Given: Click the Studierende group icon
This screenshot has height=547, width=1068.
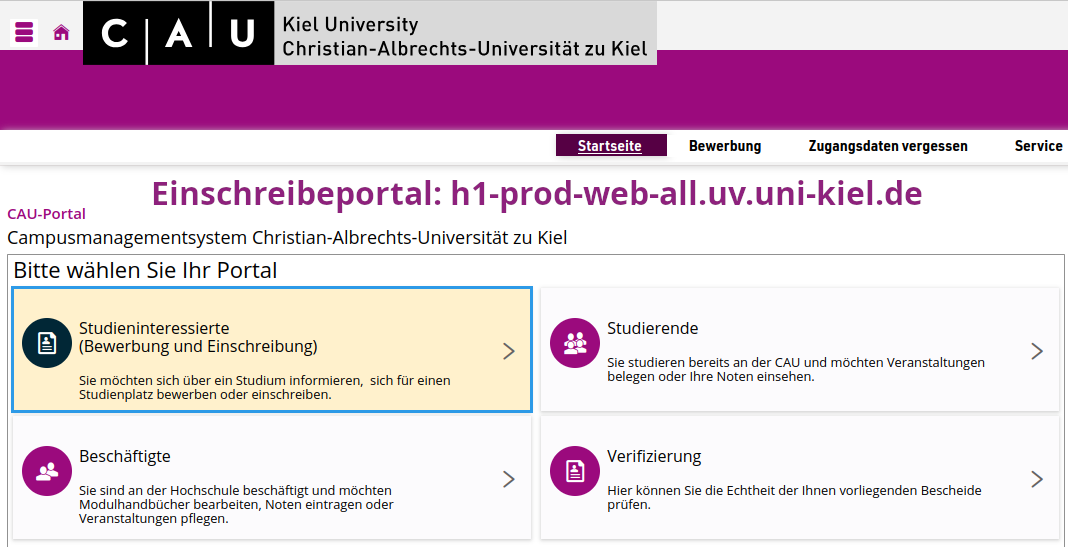Looking at the screenshot, I should (575, 343).
